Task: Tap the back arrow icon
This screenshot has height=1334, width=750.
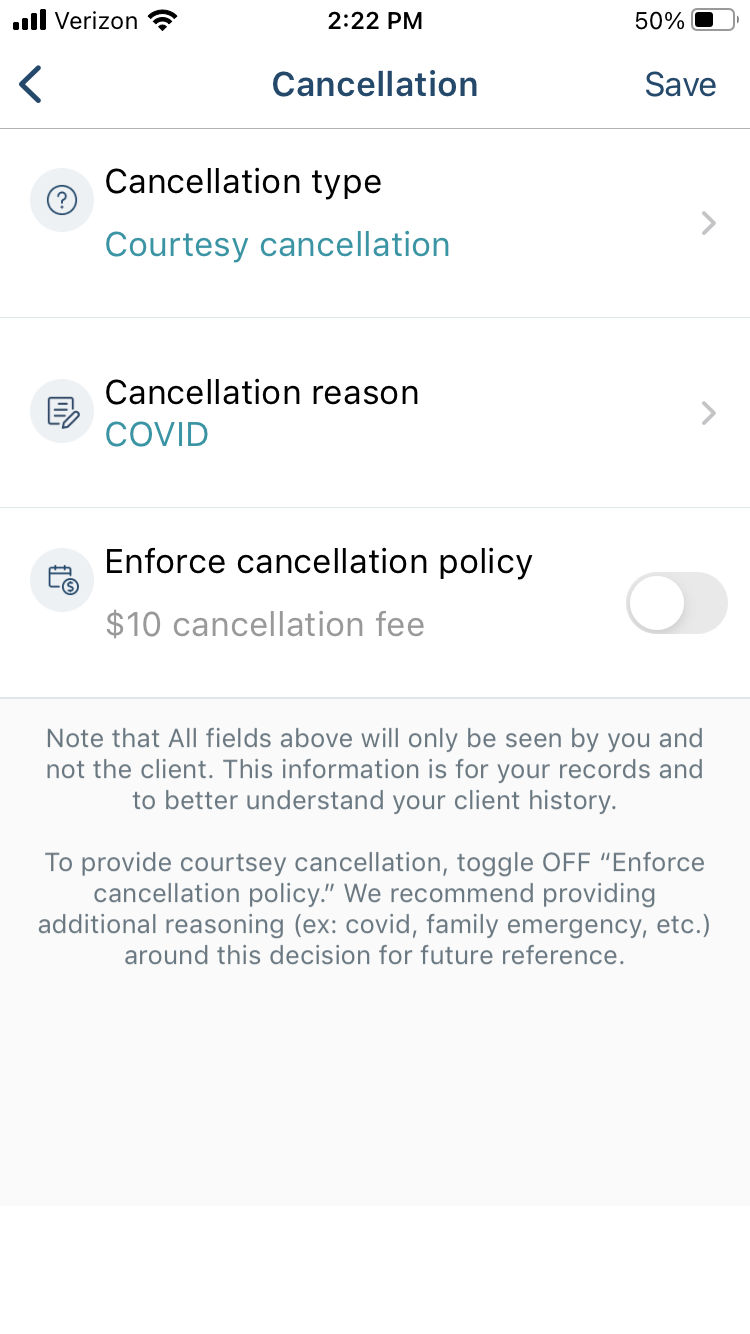Action: tap(31, 84)
